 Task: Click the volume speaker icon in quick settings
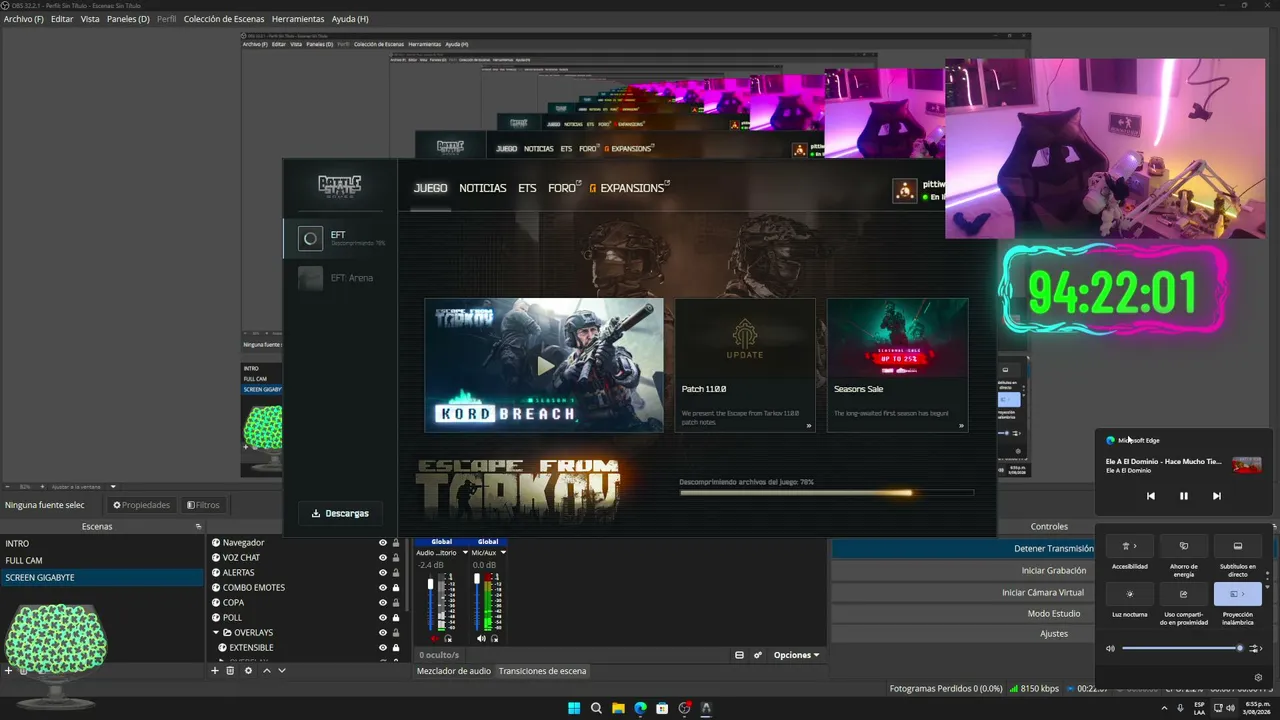click(x=1110, y=648)
